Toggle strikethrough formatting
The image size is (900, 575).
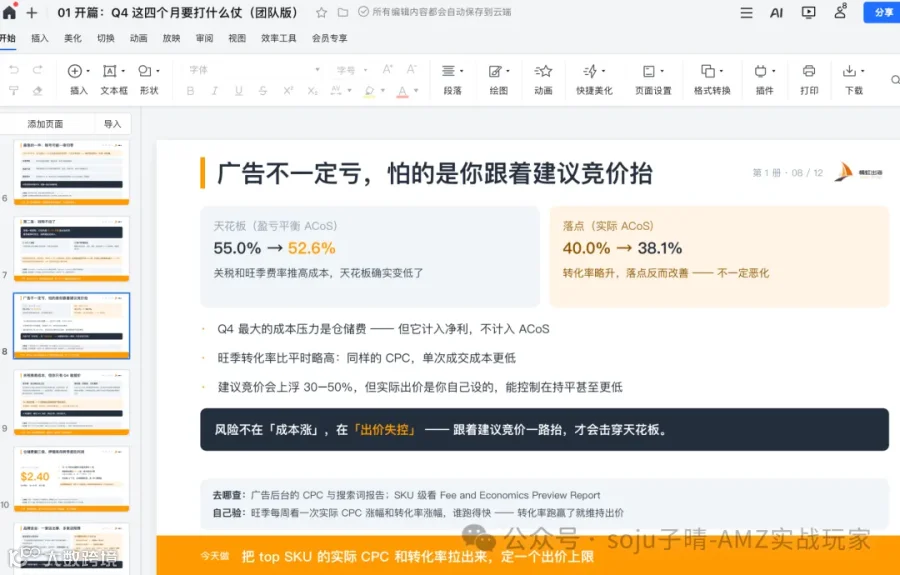[x=263, y=91]
